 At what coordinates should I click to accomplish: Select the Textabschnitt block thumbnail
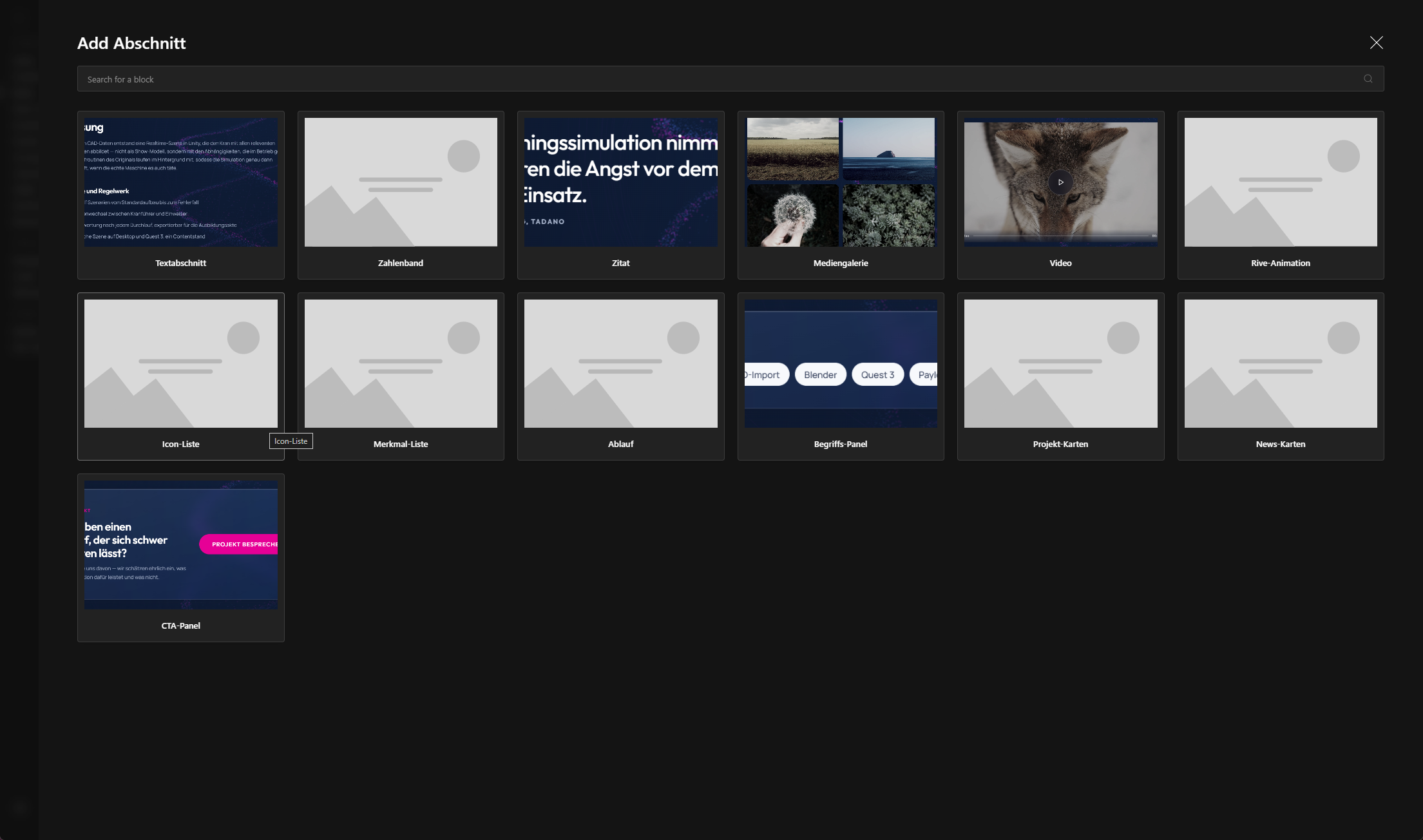181,182
